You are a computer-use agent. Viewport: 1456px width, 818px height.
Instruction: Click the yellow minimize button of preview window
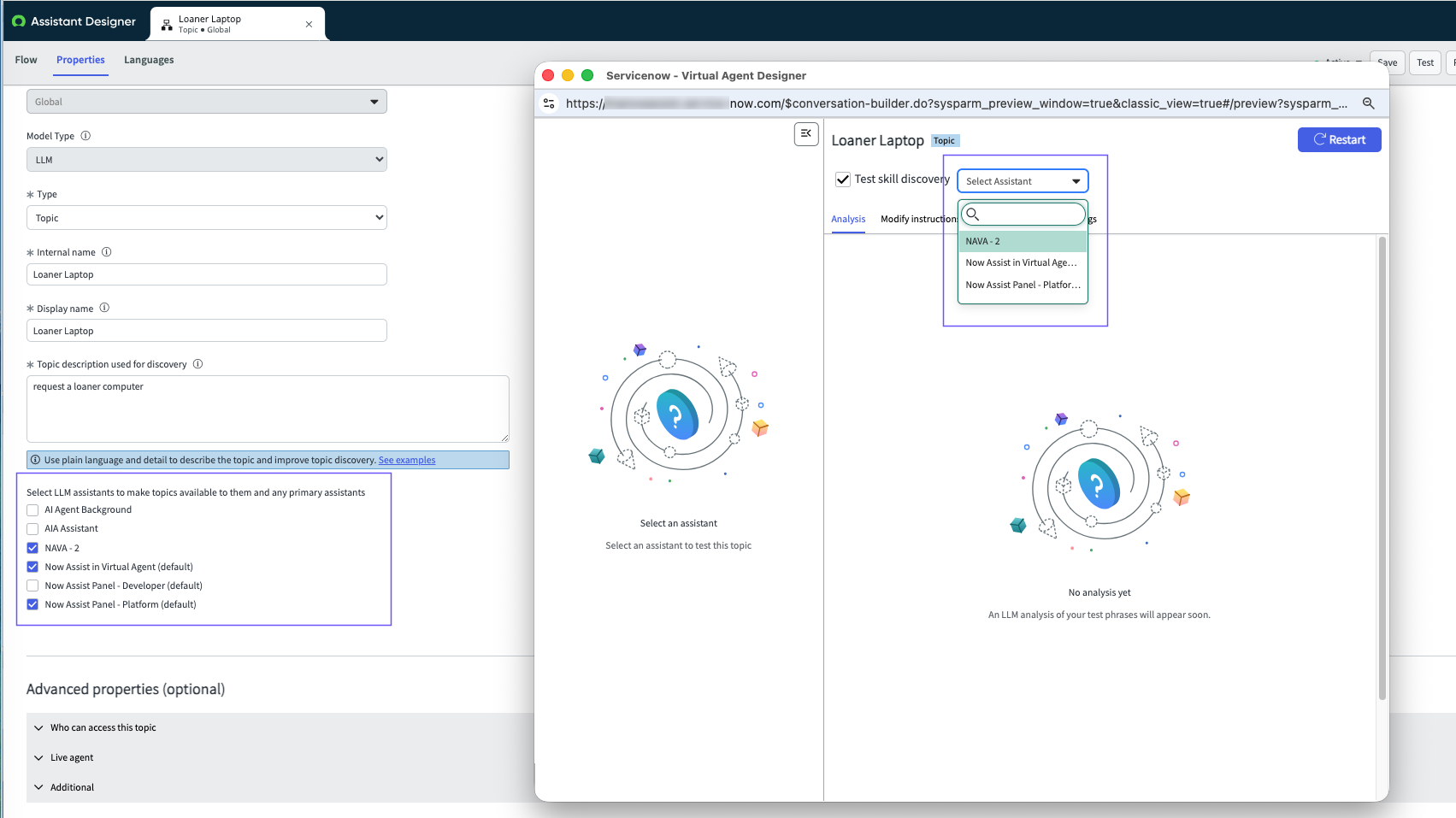(568, 75)
